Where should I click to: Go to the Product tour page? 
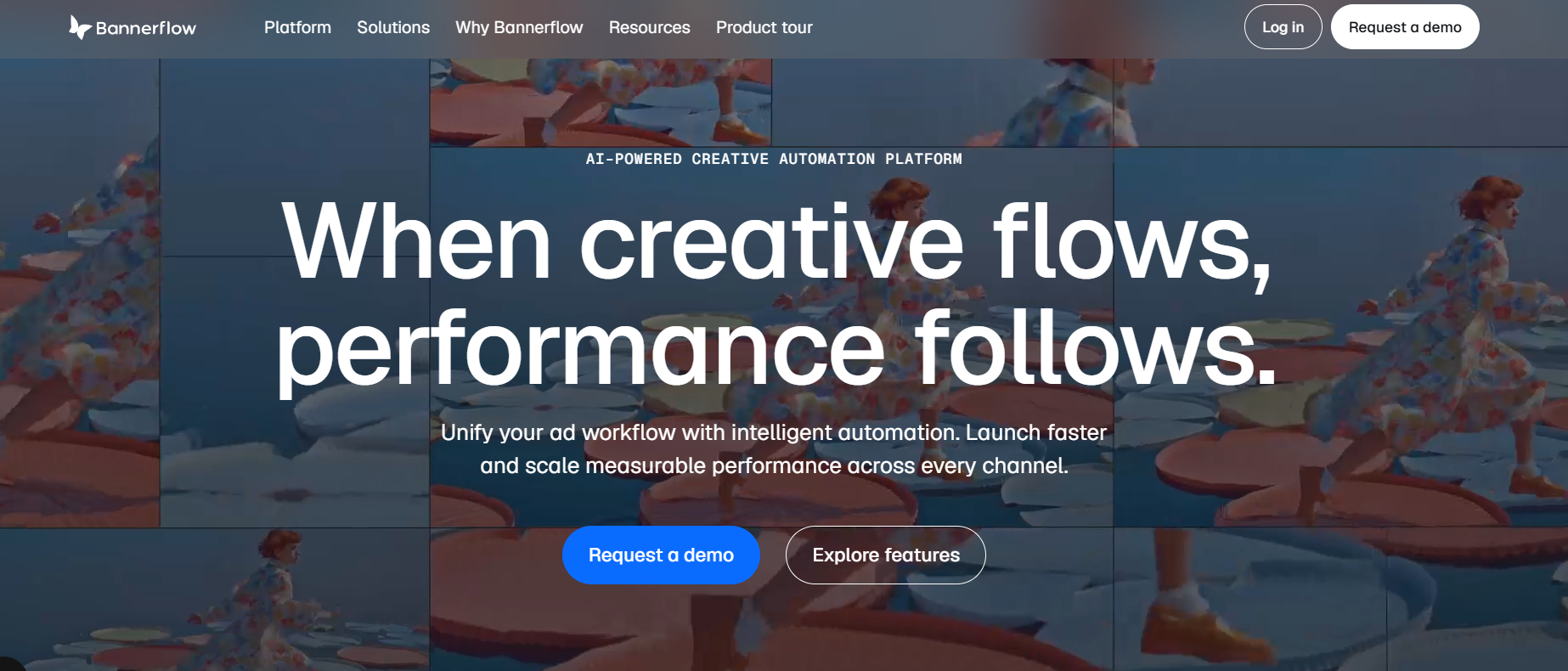tap(764, 27)
